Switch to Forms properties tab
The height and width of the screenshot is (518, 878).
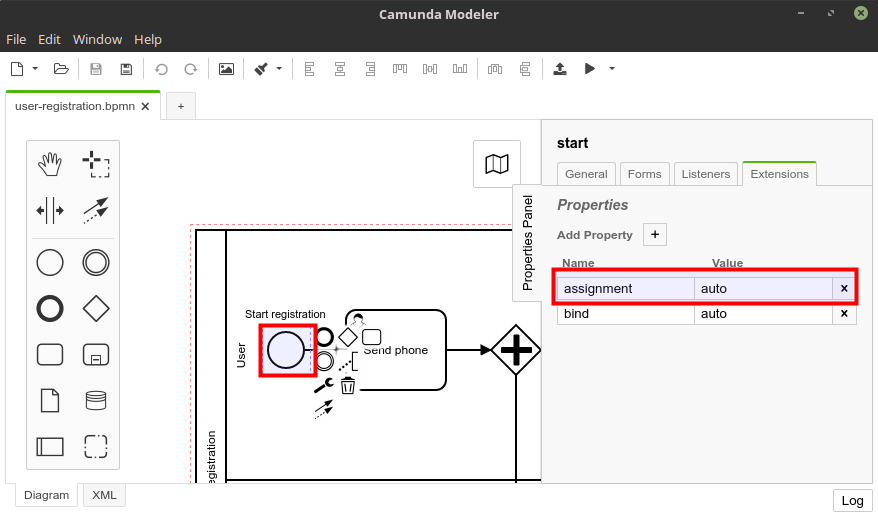[x=645, y=174]
